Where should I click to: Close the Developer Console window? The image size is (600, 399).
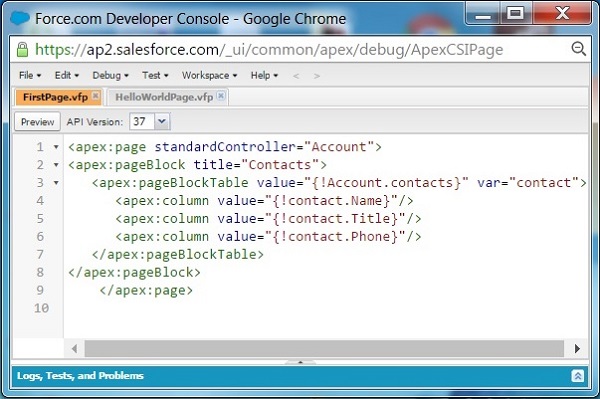point(562,14)
